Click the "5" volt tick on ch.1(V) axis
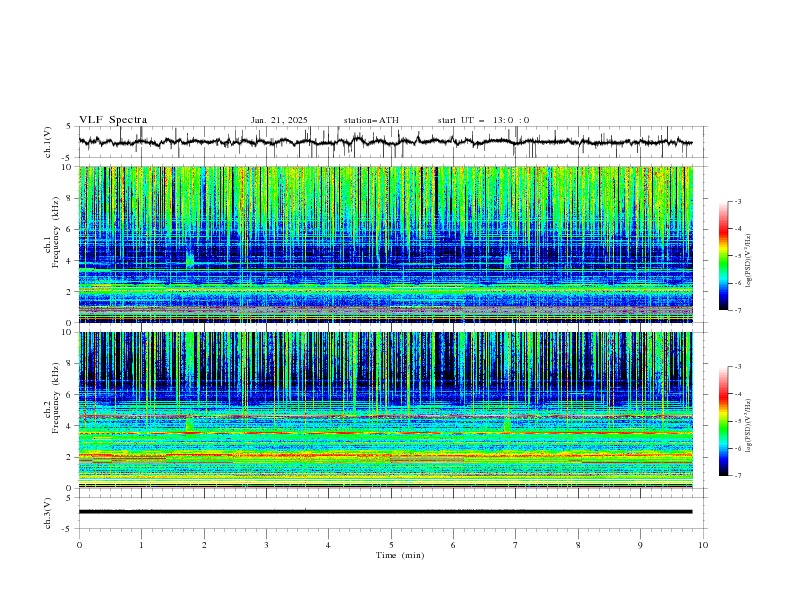 tap(69, 127)
